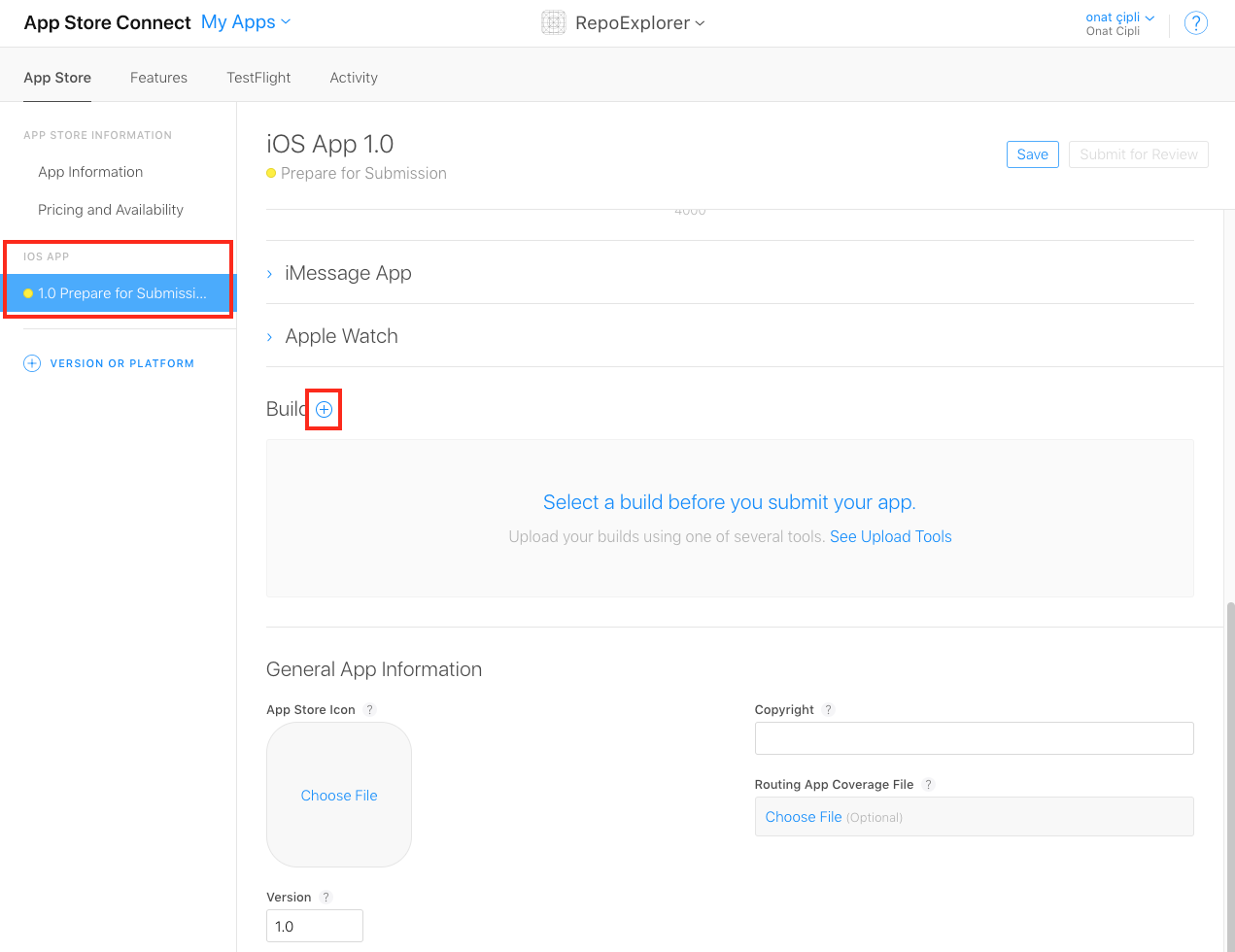Open the help question mark icon
Image resolution: width=1235 pixels, height=952 pixels.
coord(1196,23)
